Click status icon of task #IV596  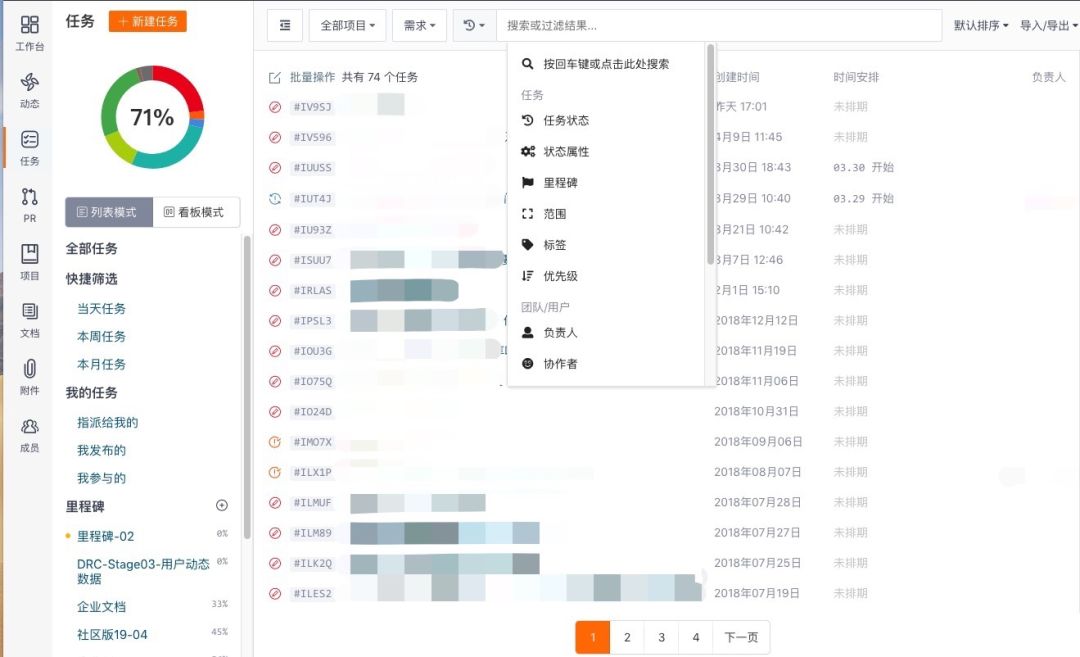tap(275, 137)
